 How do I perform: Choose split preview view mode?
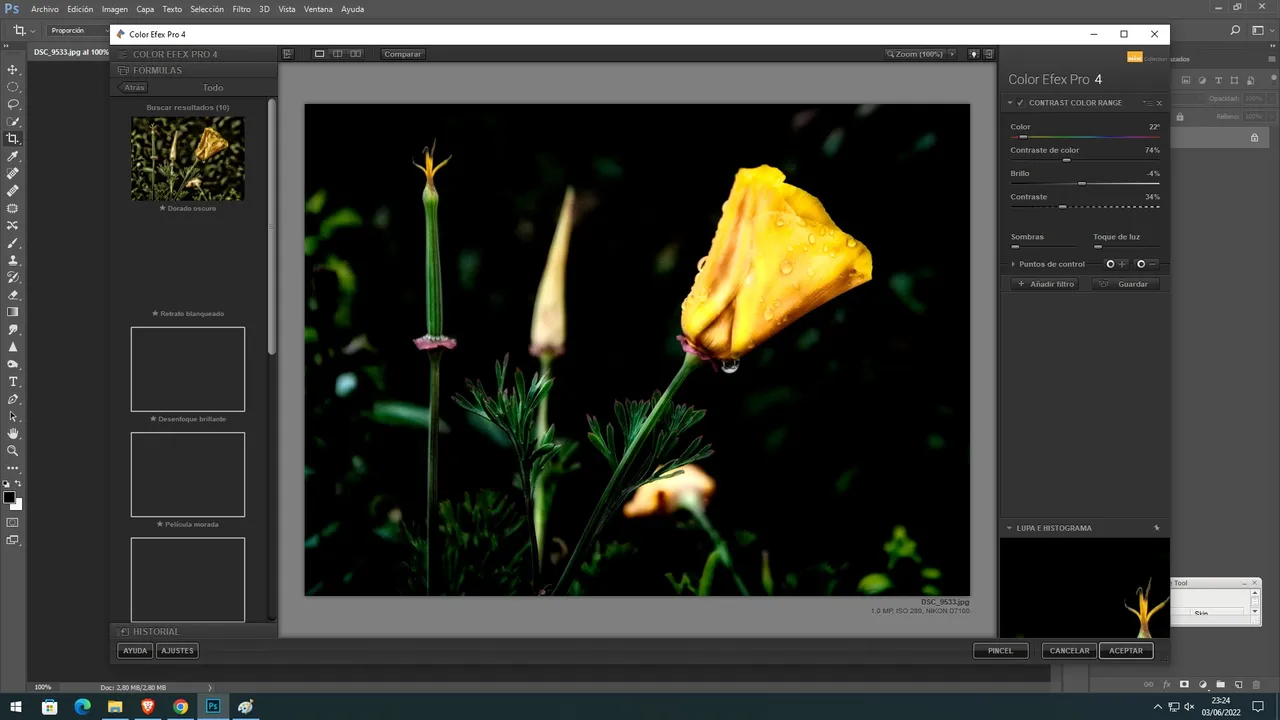(338, 54)
